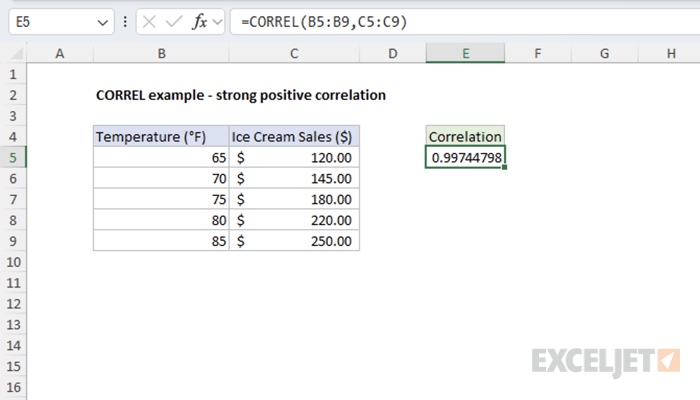The image size is (700, 400).
Task: Click the title cell 'CORREL example - strong positive correlation'
Action: tap(241, 95)
